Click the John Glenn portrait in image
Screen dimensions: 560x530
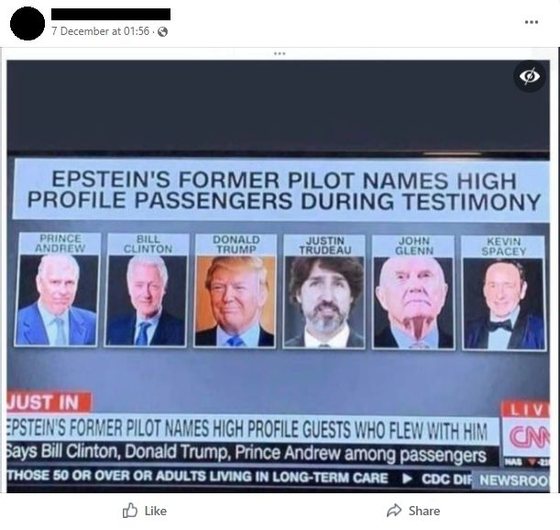pos(414,303)
